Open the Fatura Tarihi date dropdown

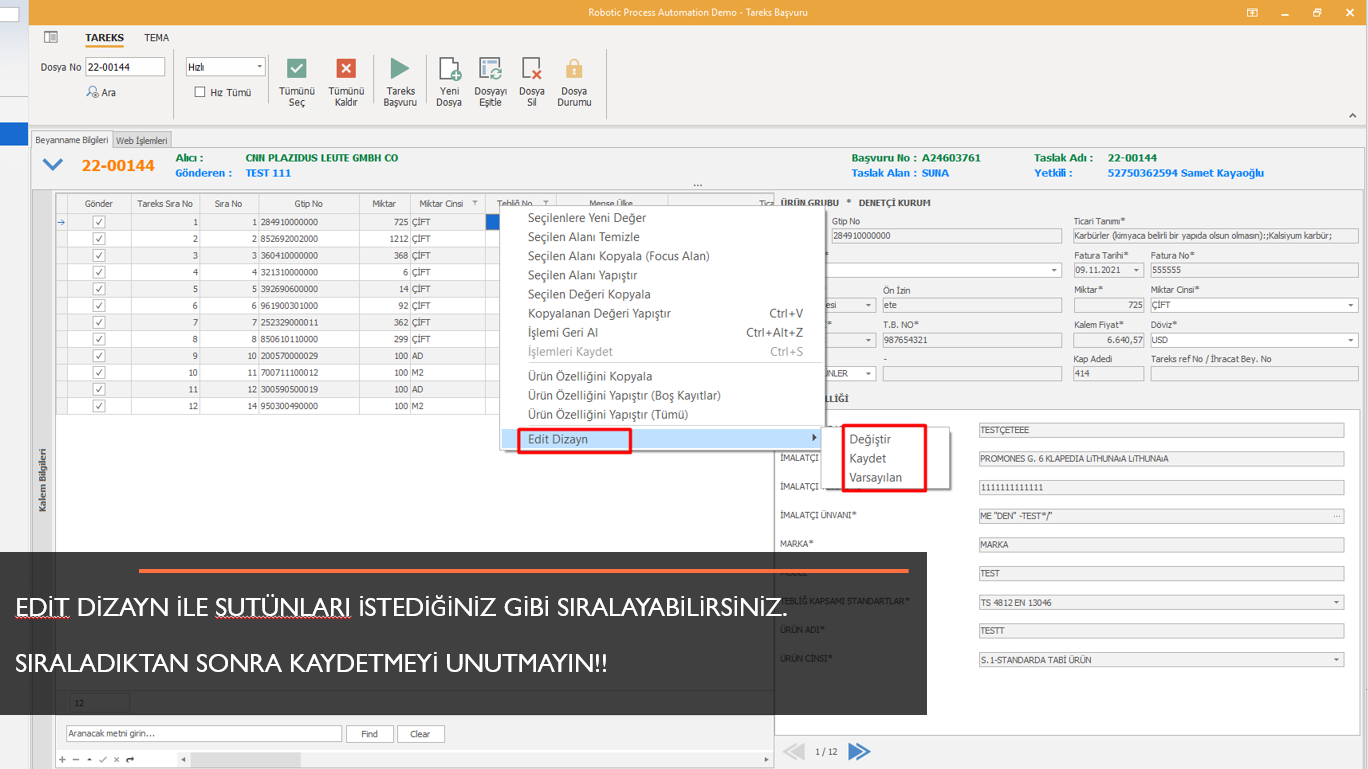point(1136,270)
